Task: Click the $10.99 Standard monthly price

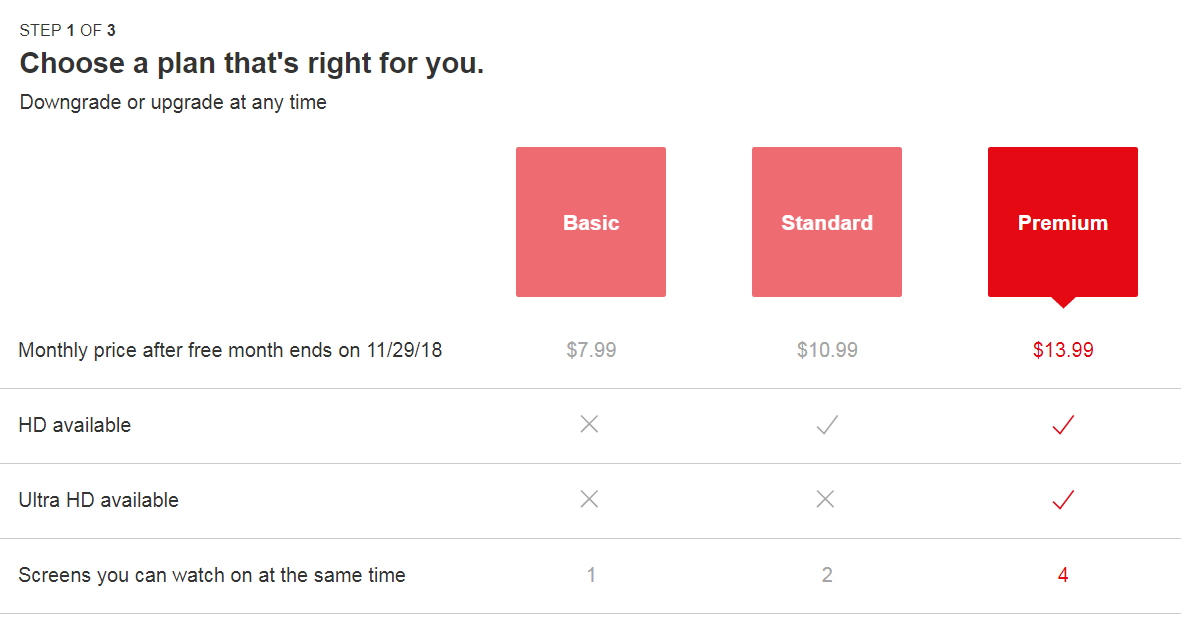Action: pos(827,350)
